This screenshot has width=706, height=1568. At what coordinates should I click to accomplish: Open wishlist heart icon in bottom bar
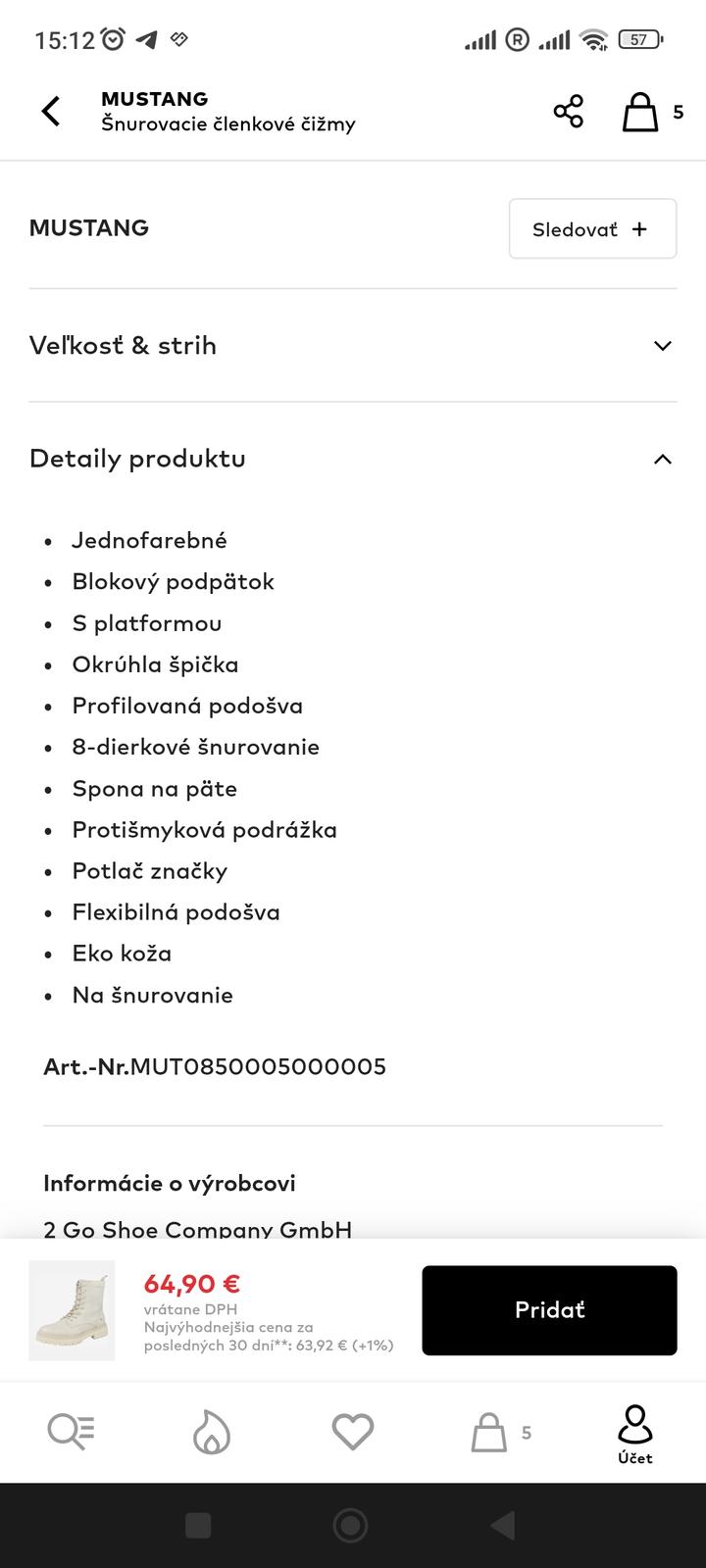tap(353, 1433)
